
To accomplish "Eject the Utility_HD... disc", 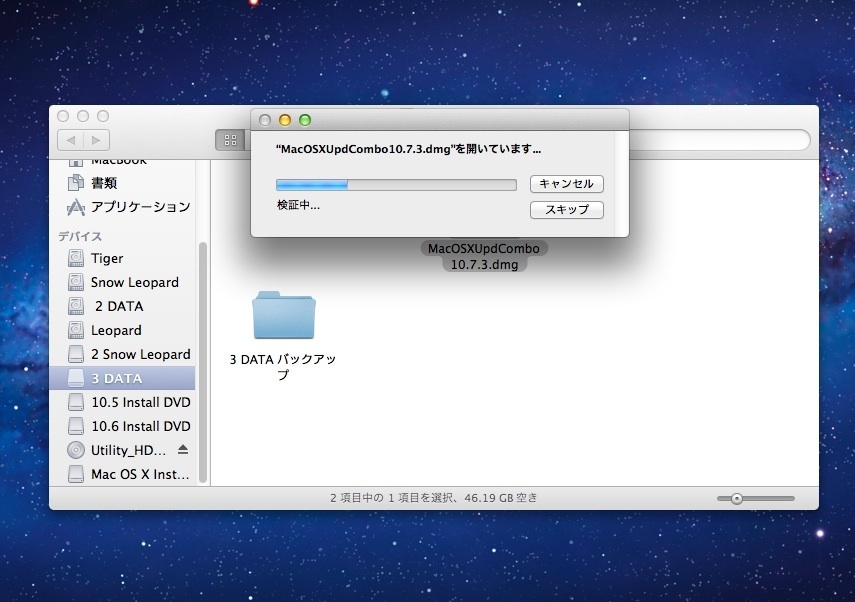I will point(183,449).
